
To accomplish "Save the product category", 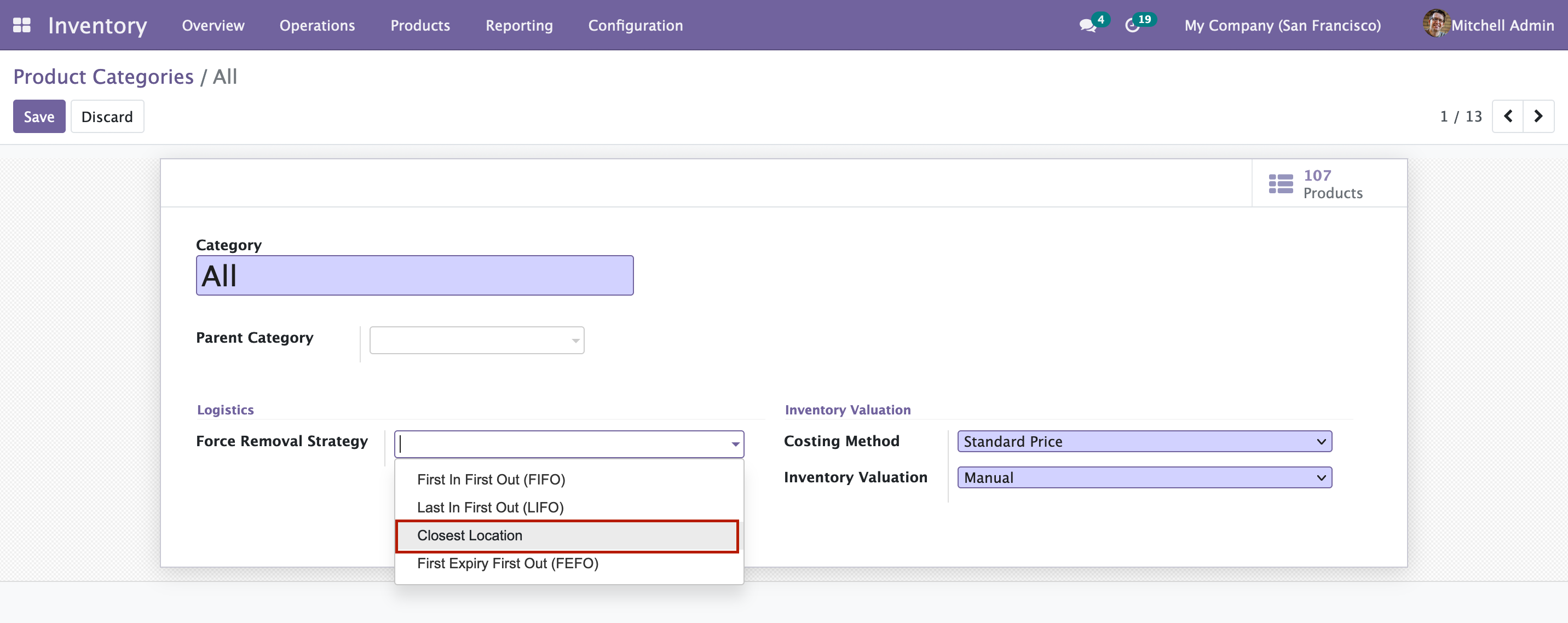I will 39,116.
